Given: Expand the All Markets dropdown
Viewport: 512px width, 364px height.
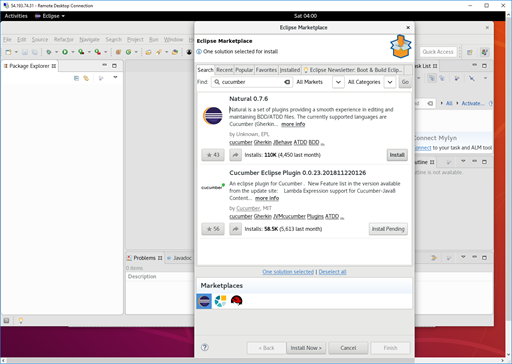Looking at the screenshot, I should 338,82.
